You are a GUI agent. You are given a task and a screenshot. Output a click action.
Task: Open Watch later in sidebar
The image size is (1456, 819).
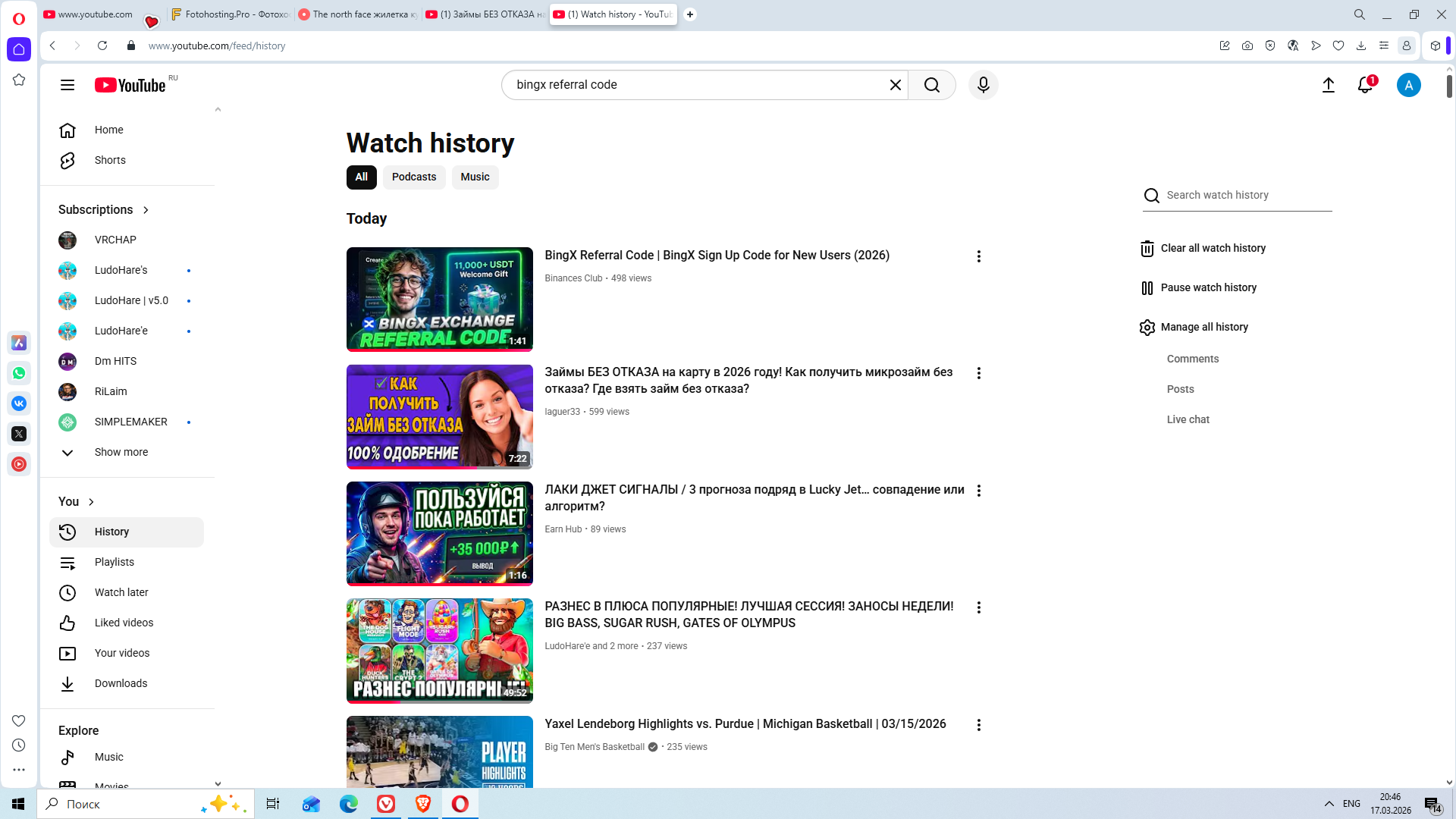121,592
